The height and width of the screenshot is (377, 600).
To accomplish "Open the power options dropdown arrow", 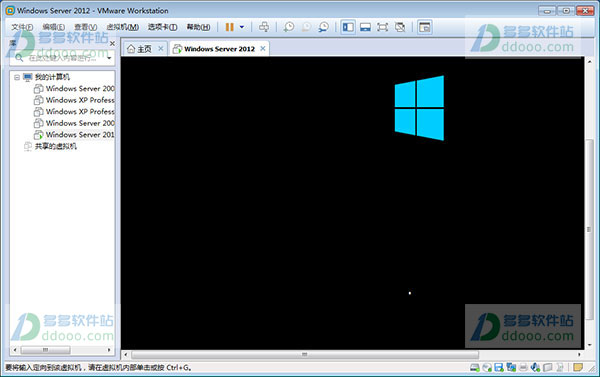I will pyautogui.click(x=242, y=27).
